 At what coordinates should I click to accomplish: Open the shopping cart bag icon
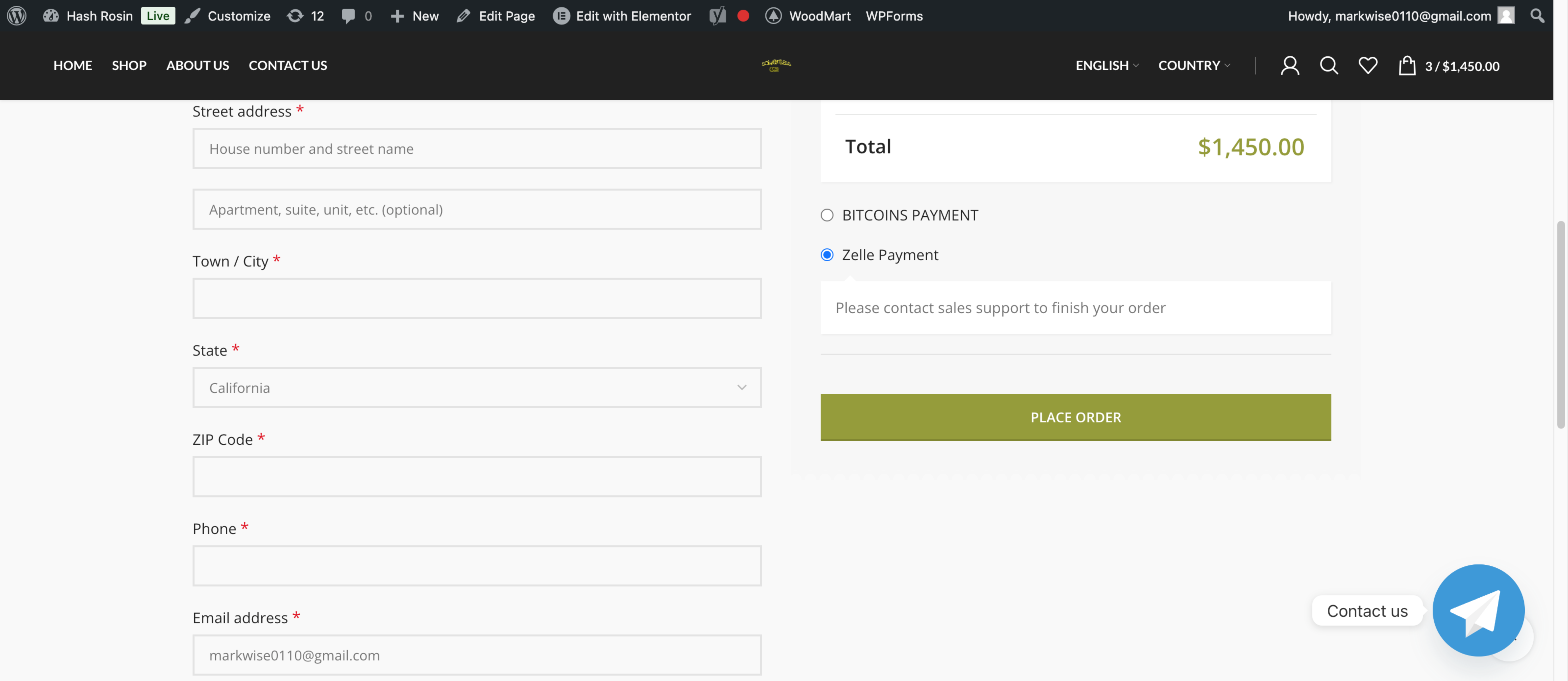(x=1407, y=65)
